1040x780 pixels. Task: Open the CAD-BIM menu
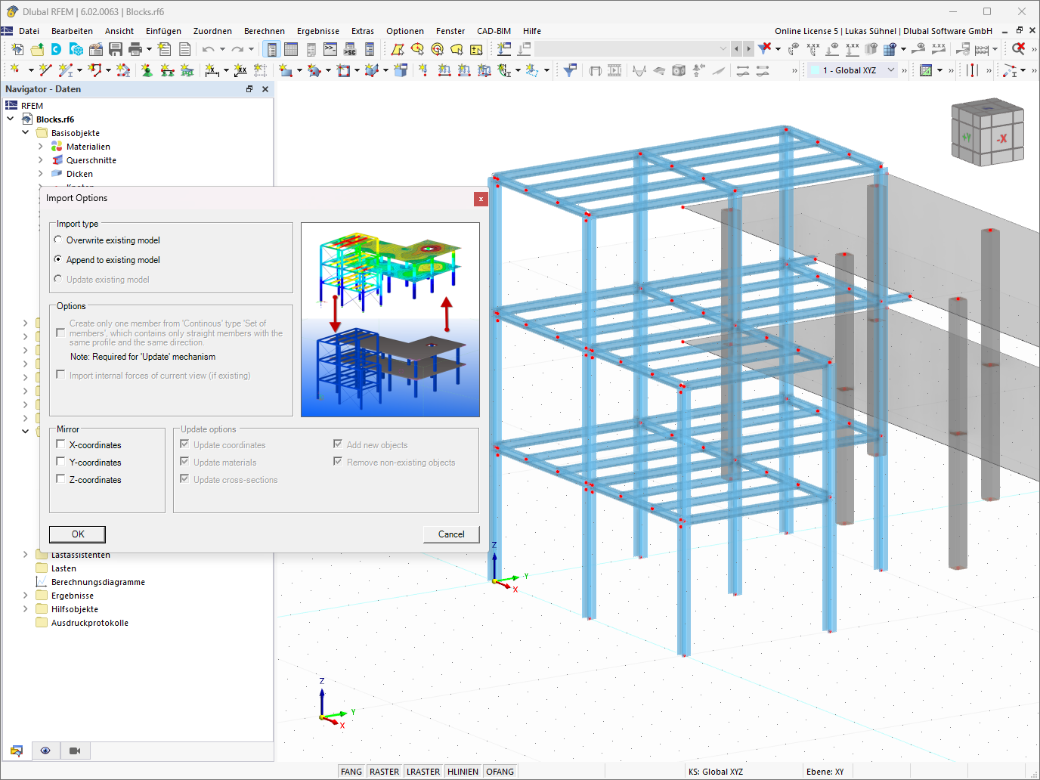point(494,31)
